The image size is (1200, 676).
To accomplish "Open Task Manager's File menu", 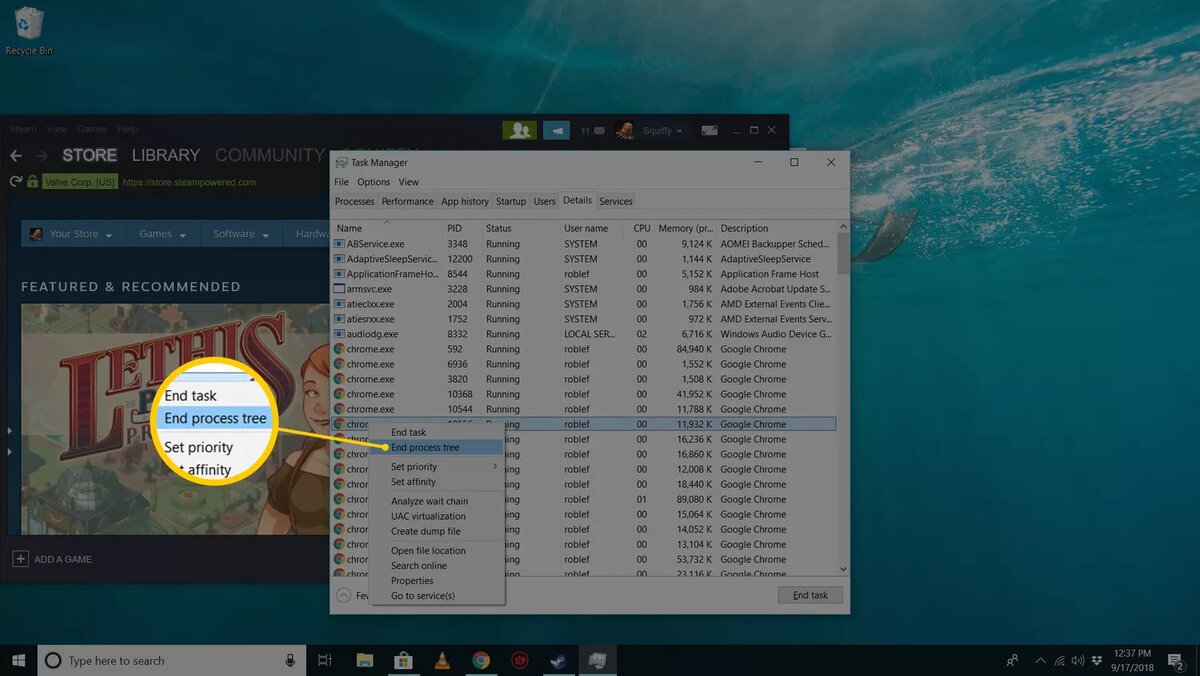I will pyautogui.click(x=341, y=182).
